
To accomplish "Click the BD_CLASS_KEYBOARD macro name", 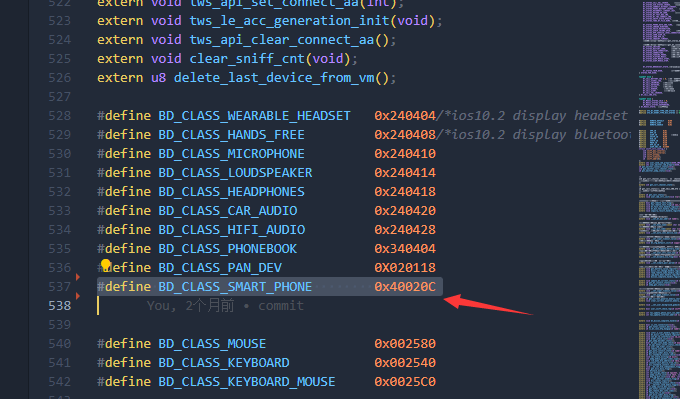I will click(224, 363).
